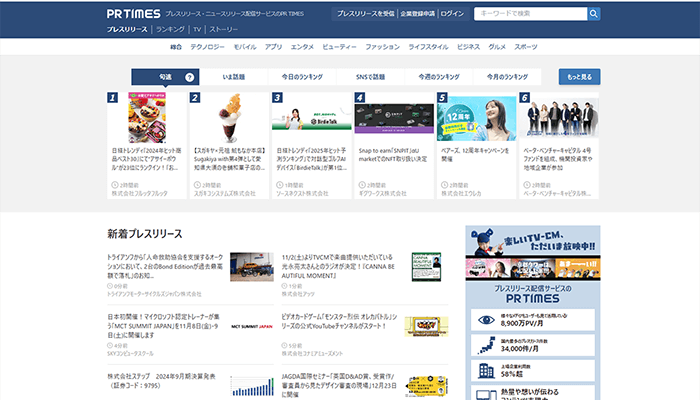700x400 pixels.
Task: Open rank 6 group photo thumbnail
Action: coord(559,118)
